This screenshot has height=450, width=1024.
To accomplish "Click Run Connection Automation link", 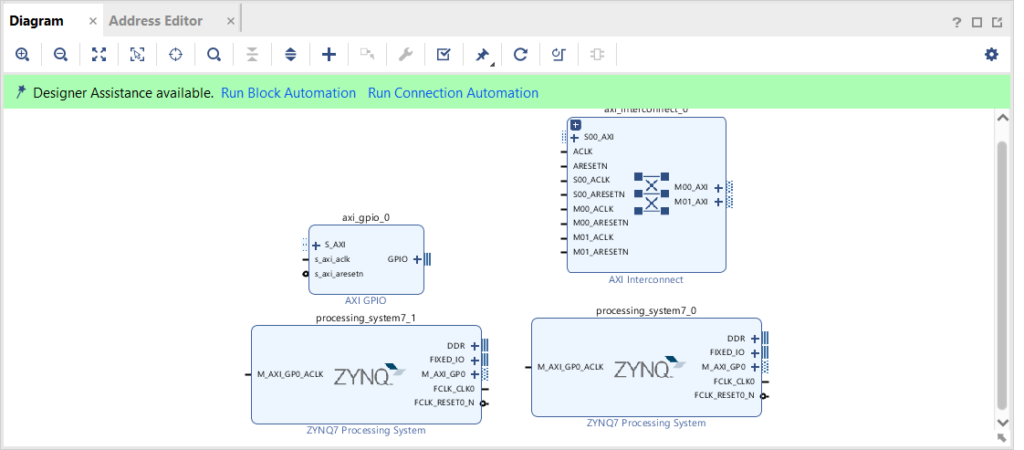I will (x=453, y=93).
